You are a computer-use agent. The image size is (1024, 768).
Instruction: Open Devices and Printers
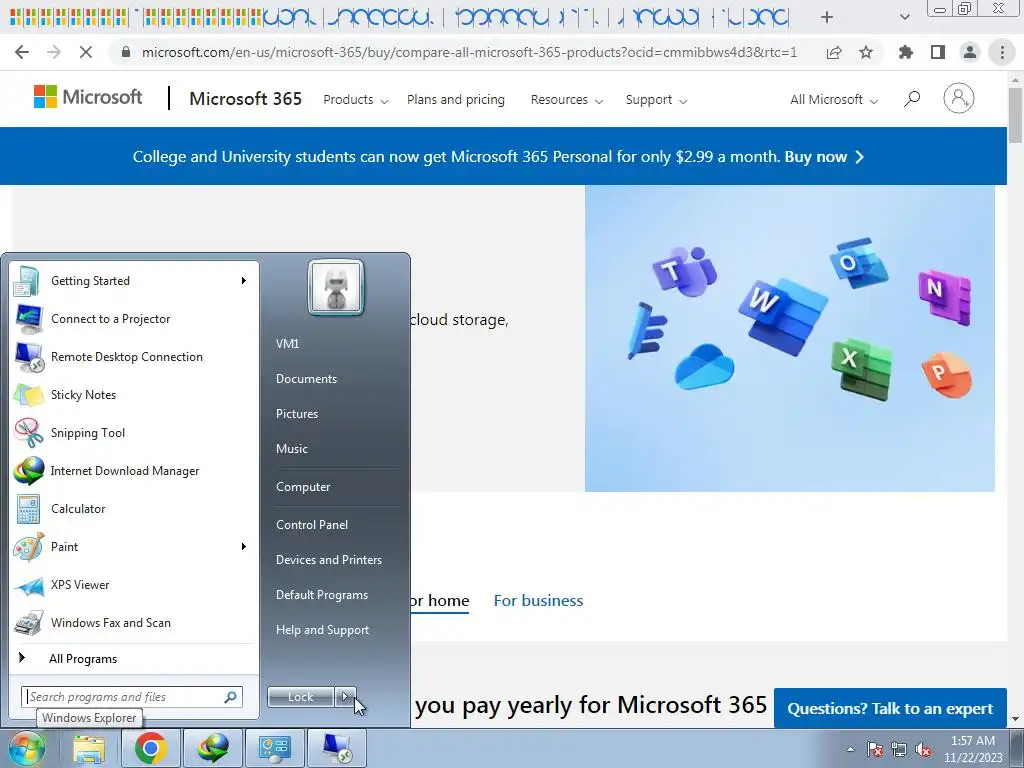pyautogui.click(x=329, y=560)
